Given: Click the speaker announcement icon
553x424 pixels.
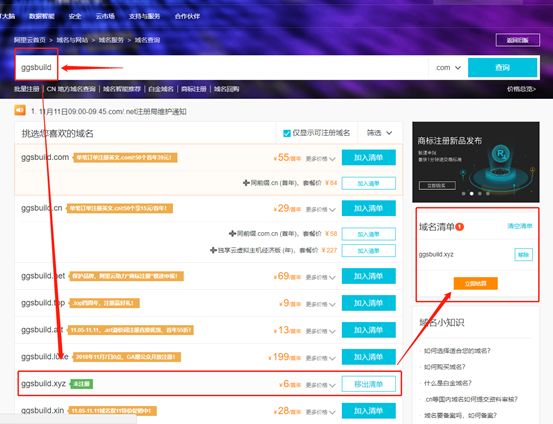Looking at the screenshot, I should 20,110.
